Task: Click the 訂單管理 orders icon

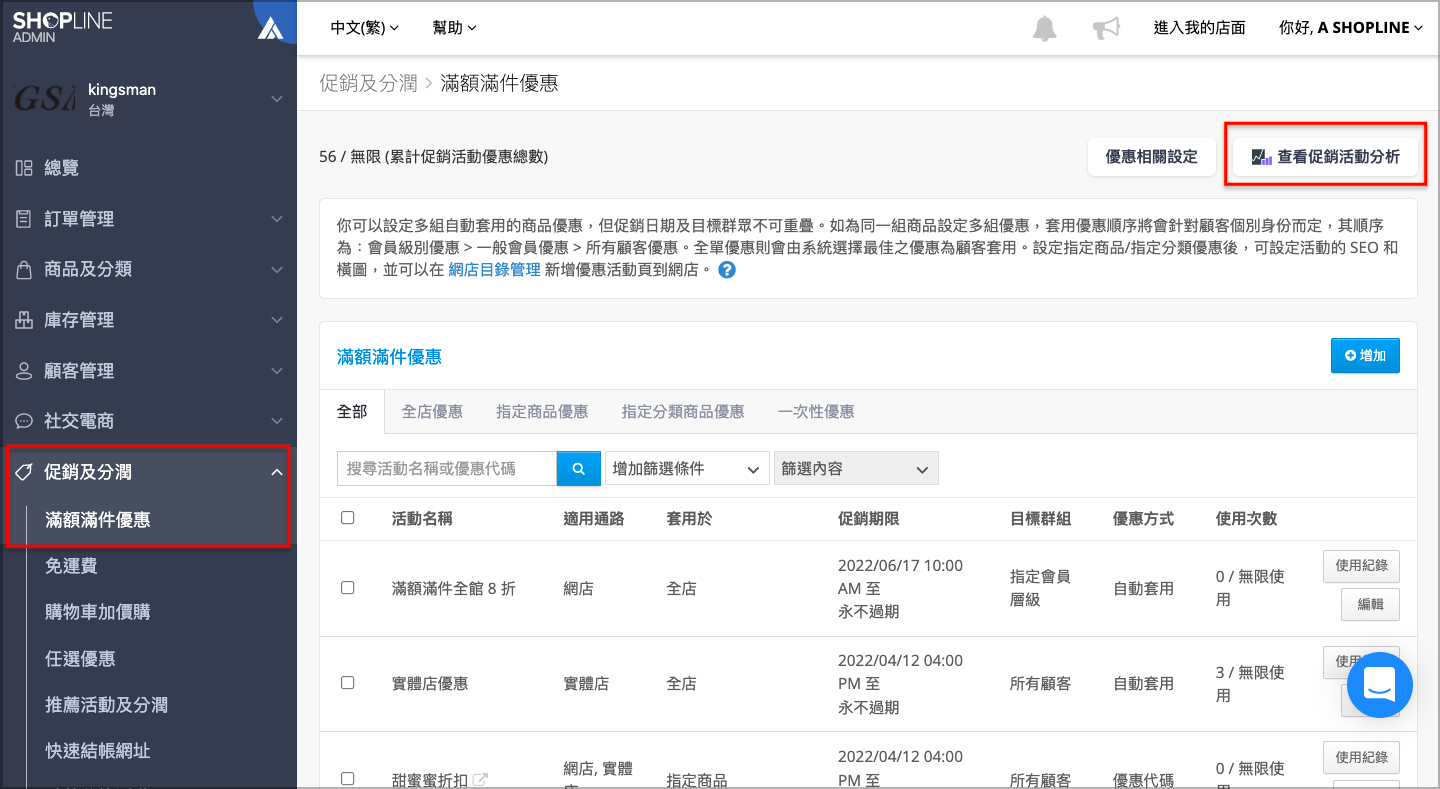Action: [24, 218]
